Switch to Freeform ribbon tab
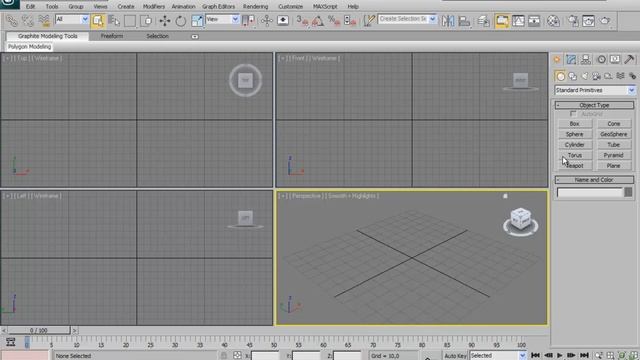The height and width of the screenshot is (360, 640). click(112, 36)
